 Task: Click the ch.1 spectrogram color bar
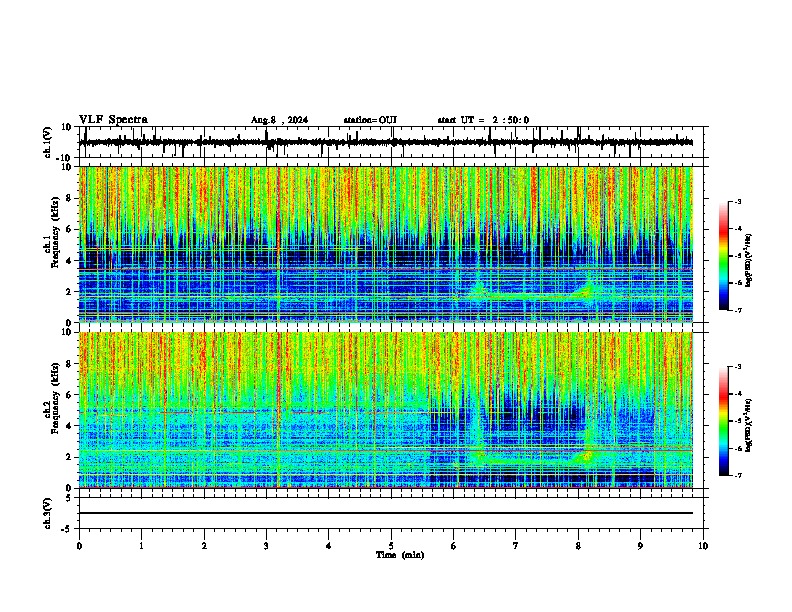tap(724, 256)
